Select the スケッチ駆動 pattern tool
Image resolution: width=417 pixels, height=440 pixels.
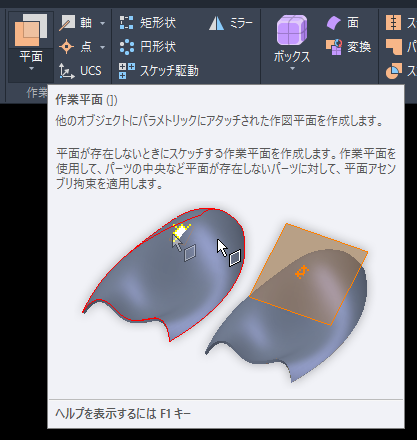click(159, 71)
